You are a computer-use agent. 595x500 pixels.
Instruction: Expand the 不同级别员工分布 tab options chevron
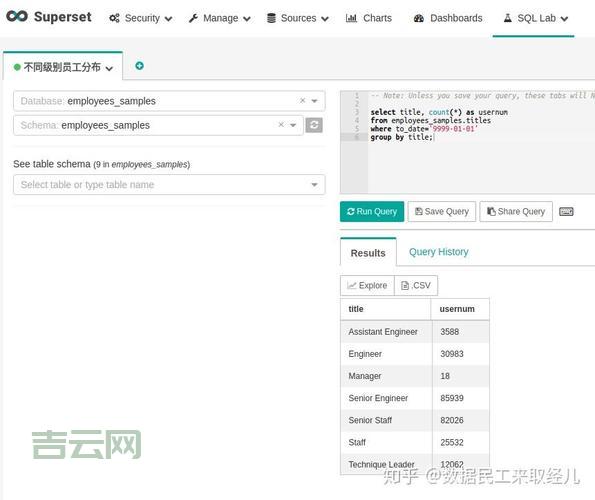[109, 68]
